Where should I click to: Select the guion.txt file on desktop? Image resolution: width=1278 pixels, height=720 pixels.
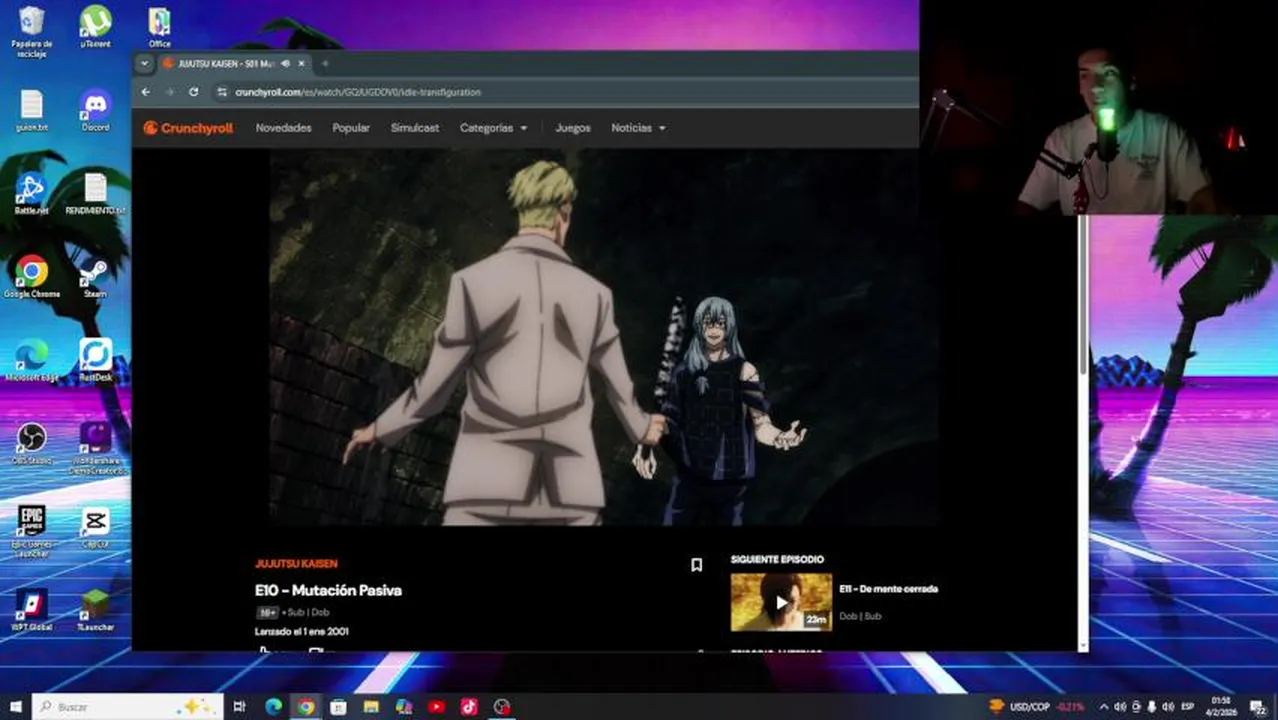click(32, 111)
